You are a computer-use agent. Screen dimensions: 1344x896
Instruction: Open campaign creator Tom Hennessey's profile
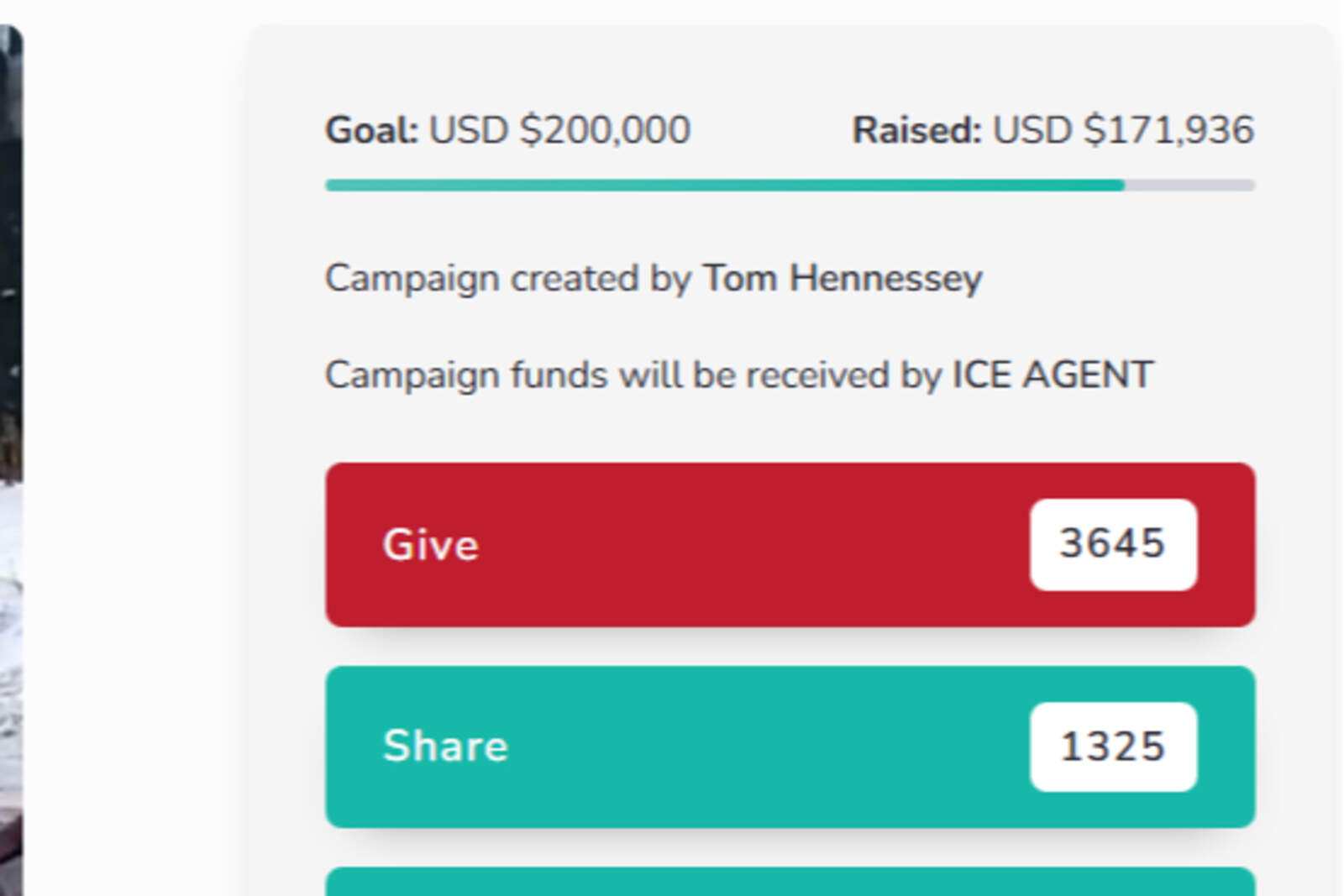840,278
